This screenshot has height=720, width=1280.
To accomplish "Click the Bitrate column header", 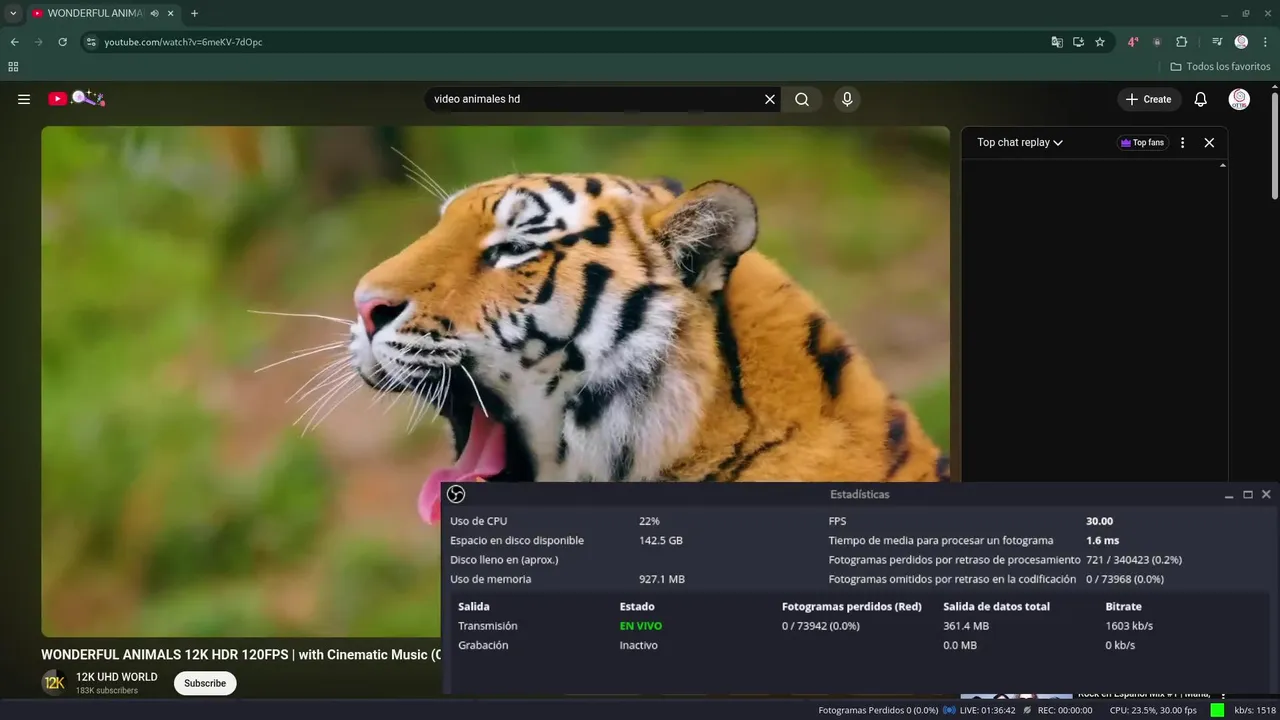I will [1123, 606].
